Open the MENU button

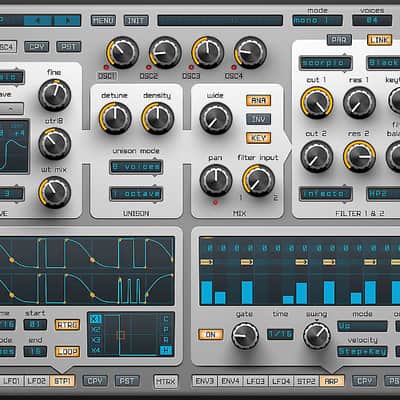coord(103,21)
